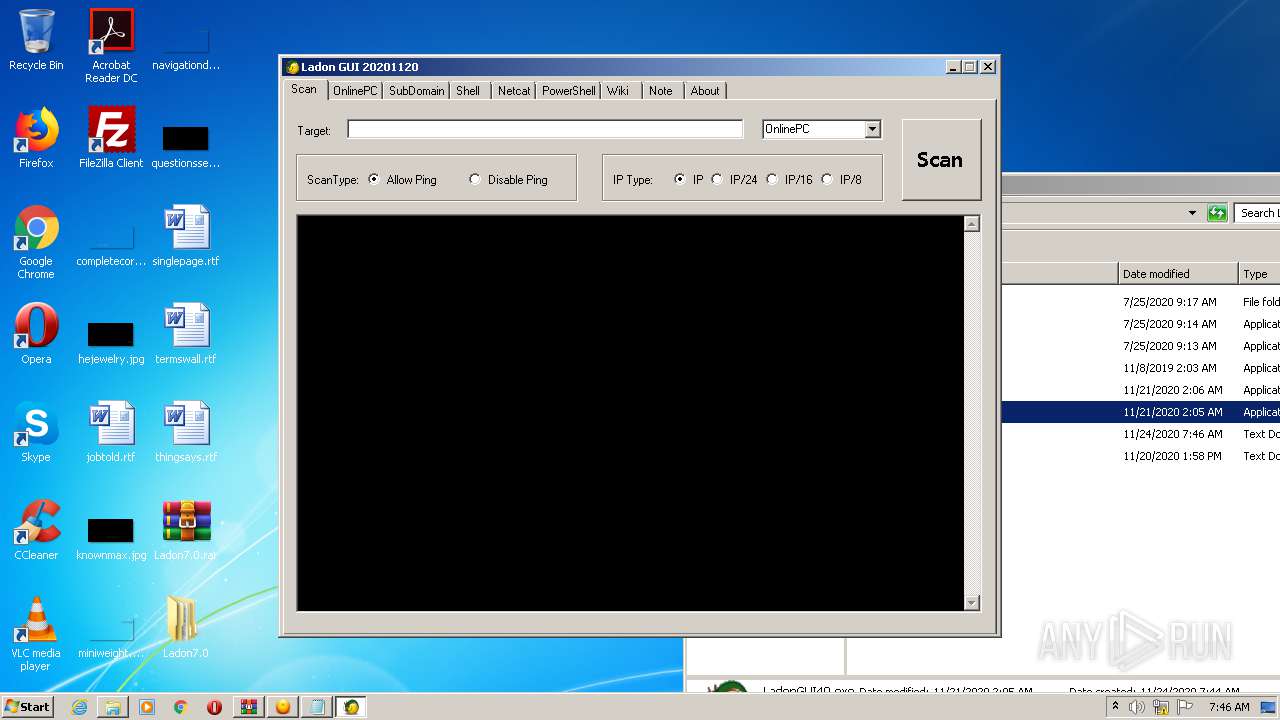Image resolution: width=1280 pixels, height=720 pixels.
Task: Open the Recycle Bin desktop icon
Action: pyautogui.click(x=36, y=41)
